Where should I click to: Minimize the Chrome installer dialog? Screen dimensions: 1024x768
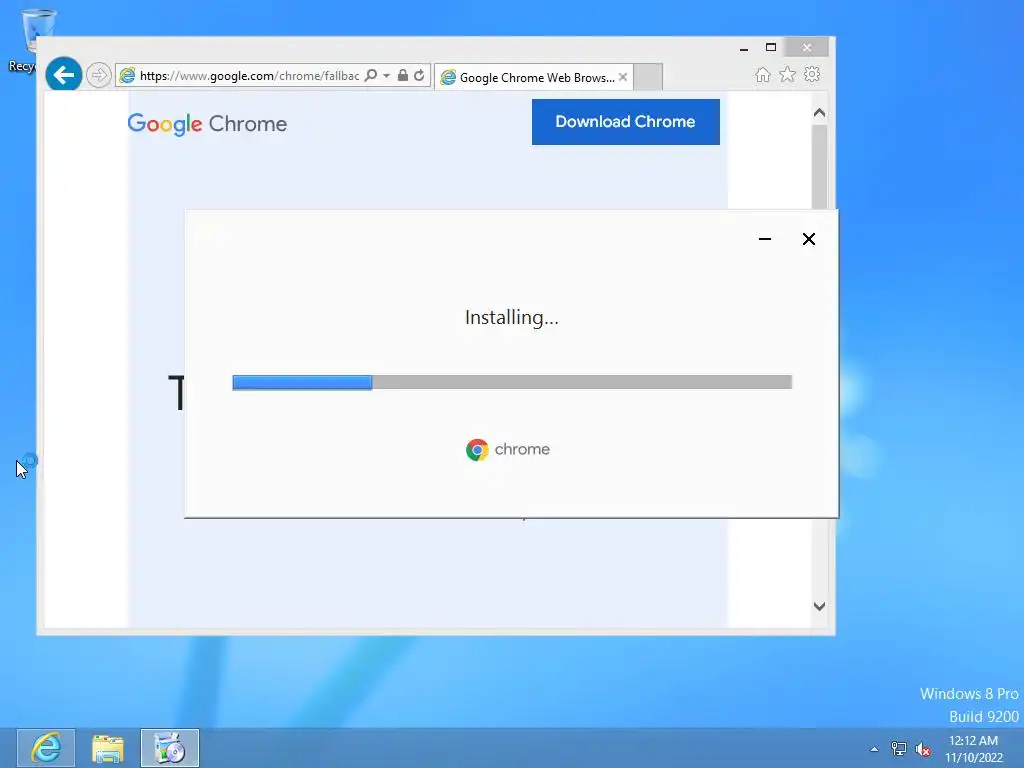[x=765, y=239]
